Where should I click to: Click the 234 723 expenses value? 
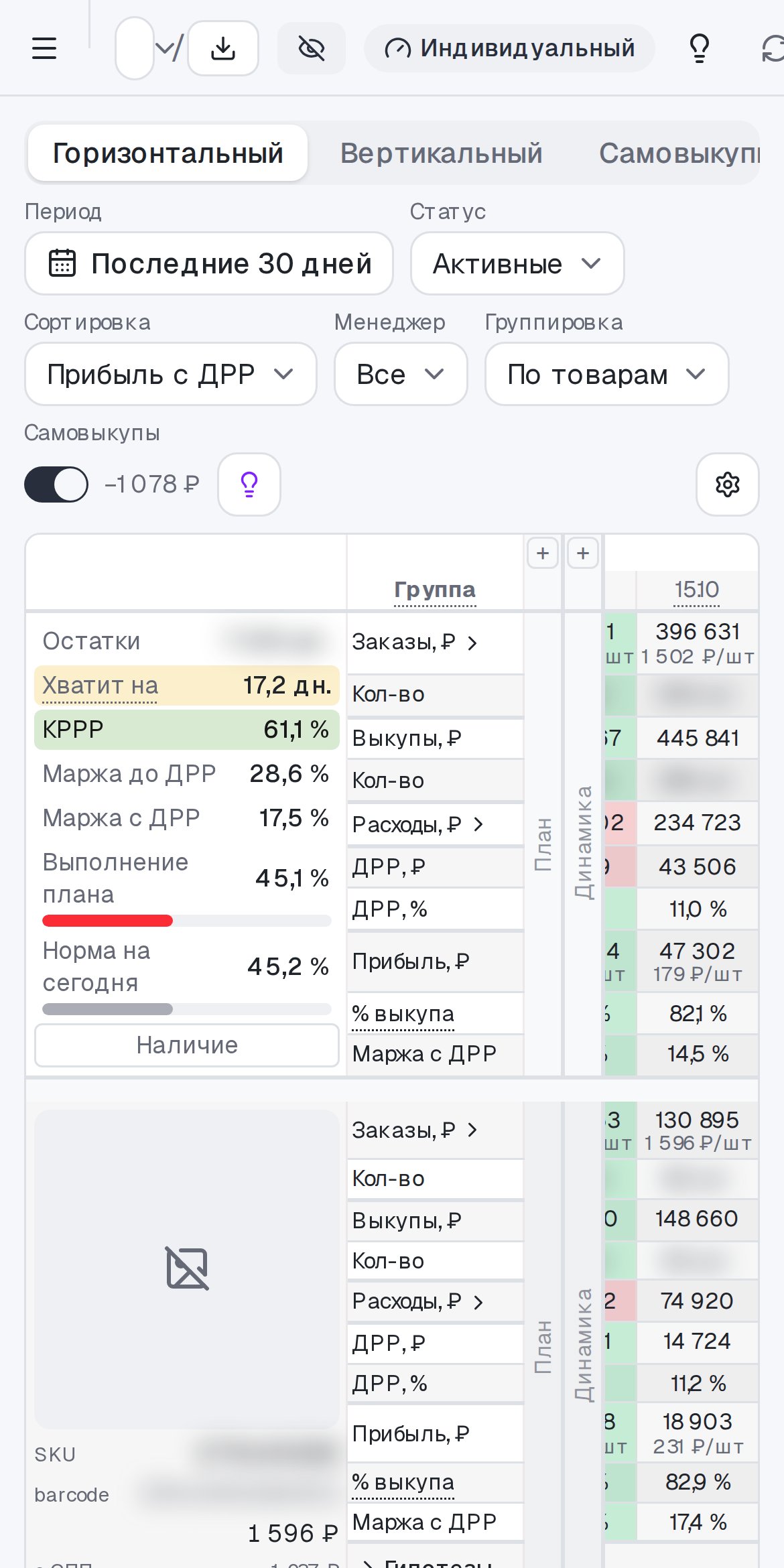[698, 822]
